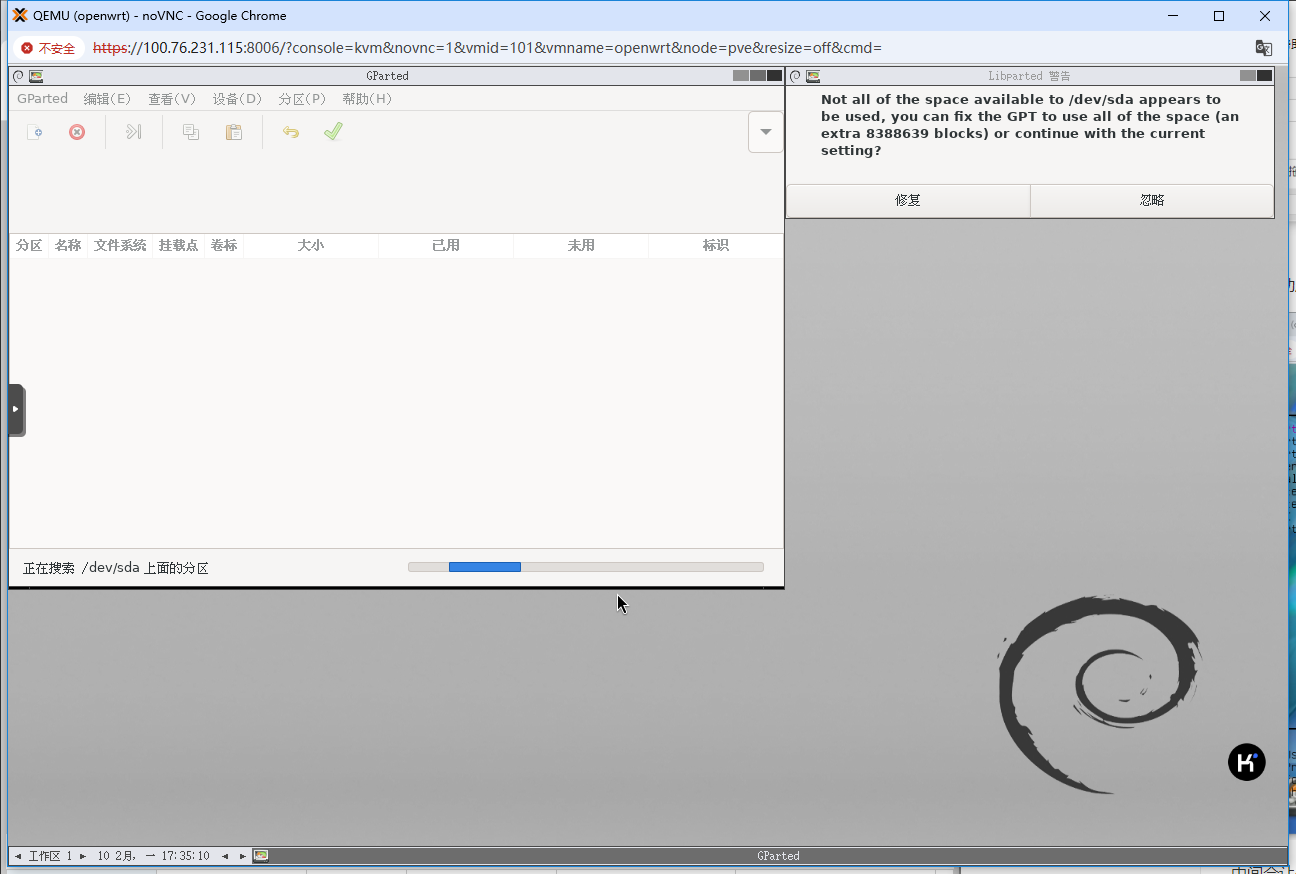Click the partition search progress bar
The image size is (1296, 874).
586,567
